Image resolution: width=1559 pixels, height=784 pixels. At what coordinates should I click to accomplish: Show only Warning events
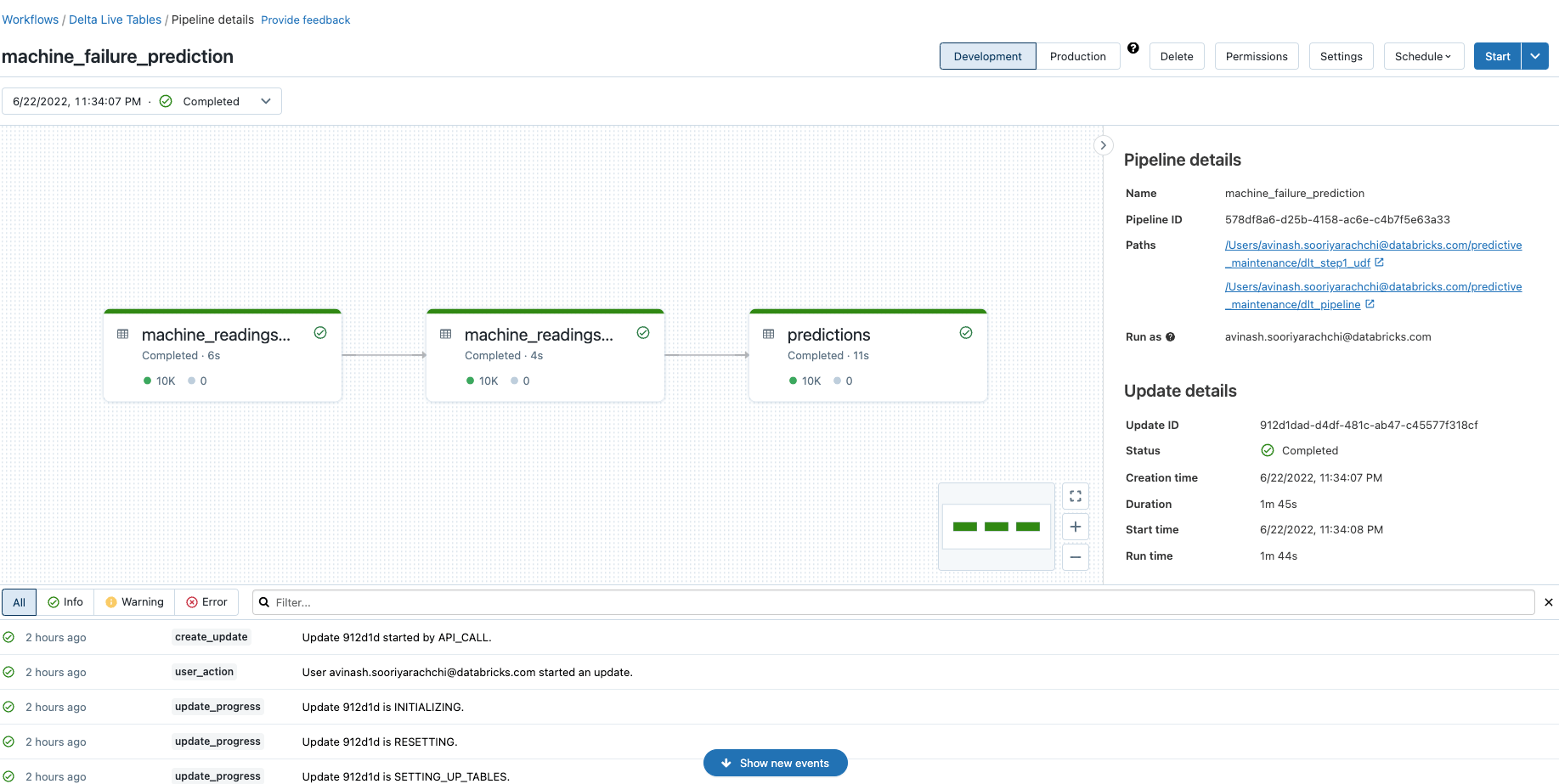[134, 602]
